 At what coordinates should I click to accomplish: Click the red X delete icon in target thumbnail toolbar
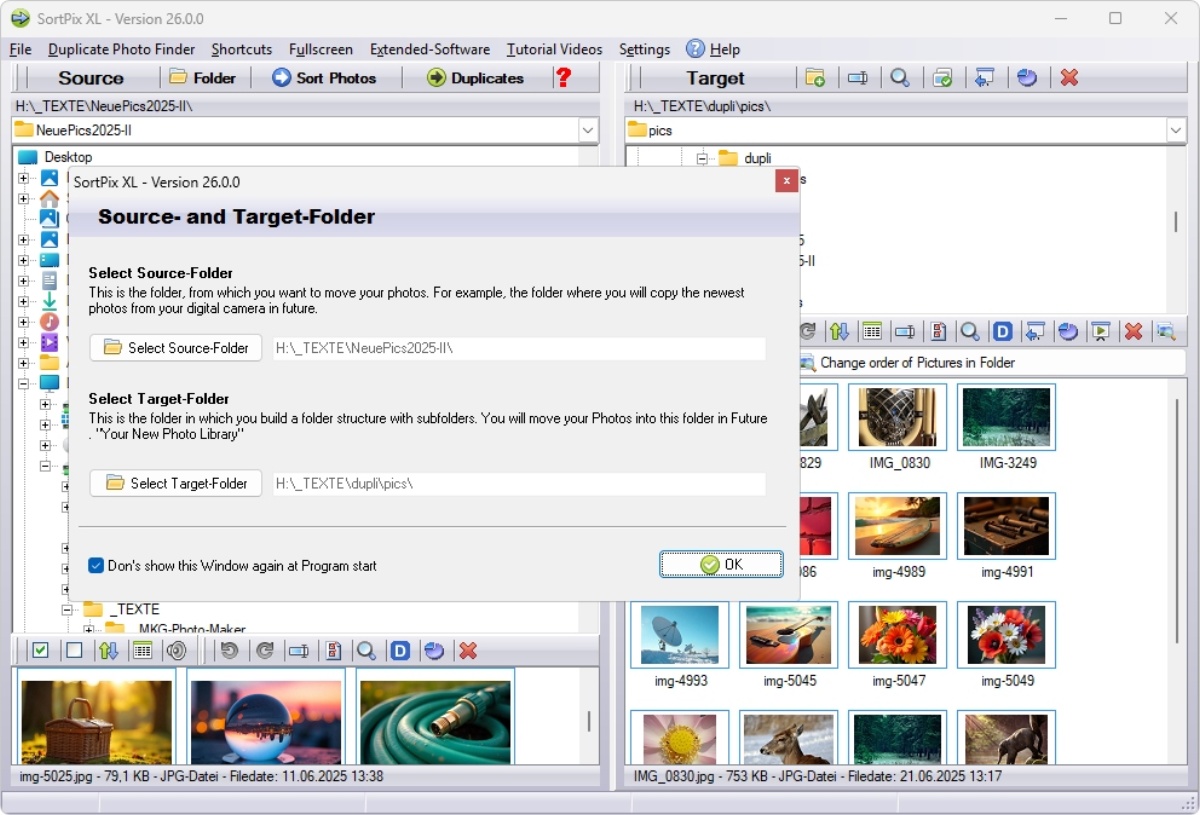click(1133, 331)
